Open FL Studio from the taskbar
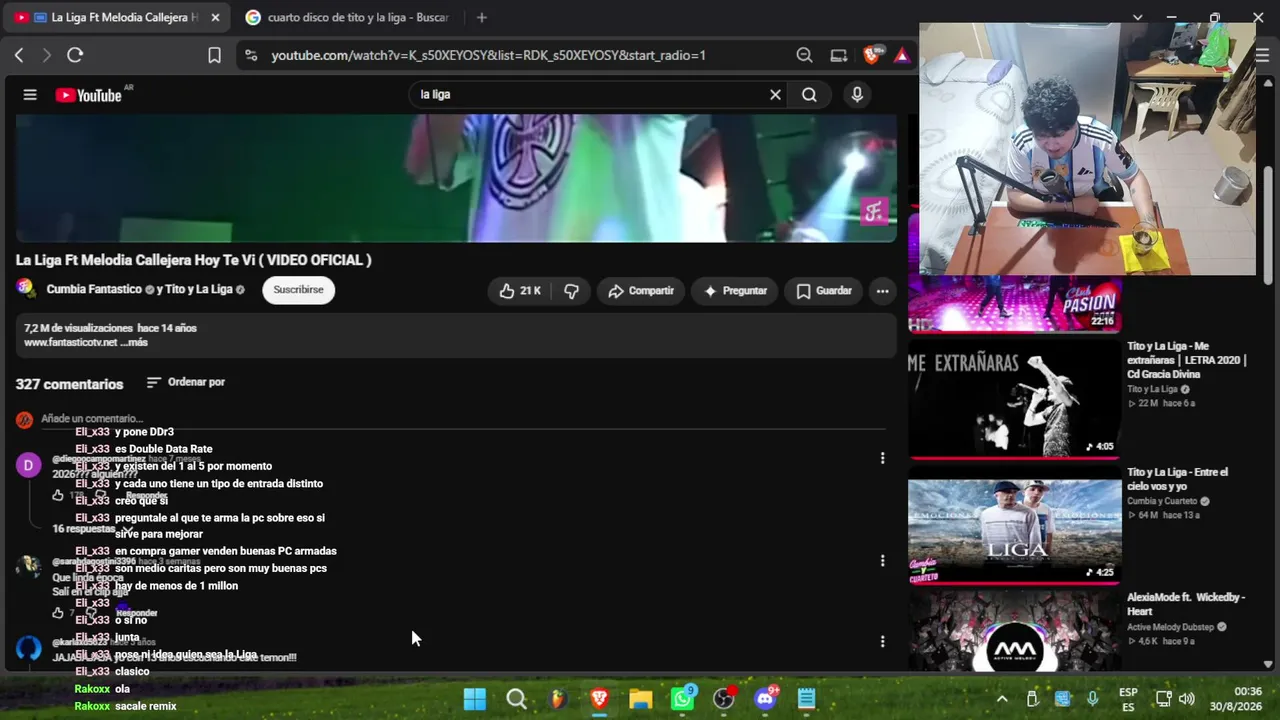1280x720 pixels. click(558, 699)
